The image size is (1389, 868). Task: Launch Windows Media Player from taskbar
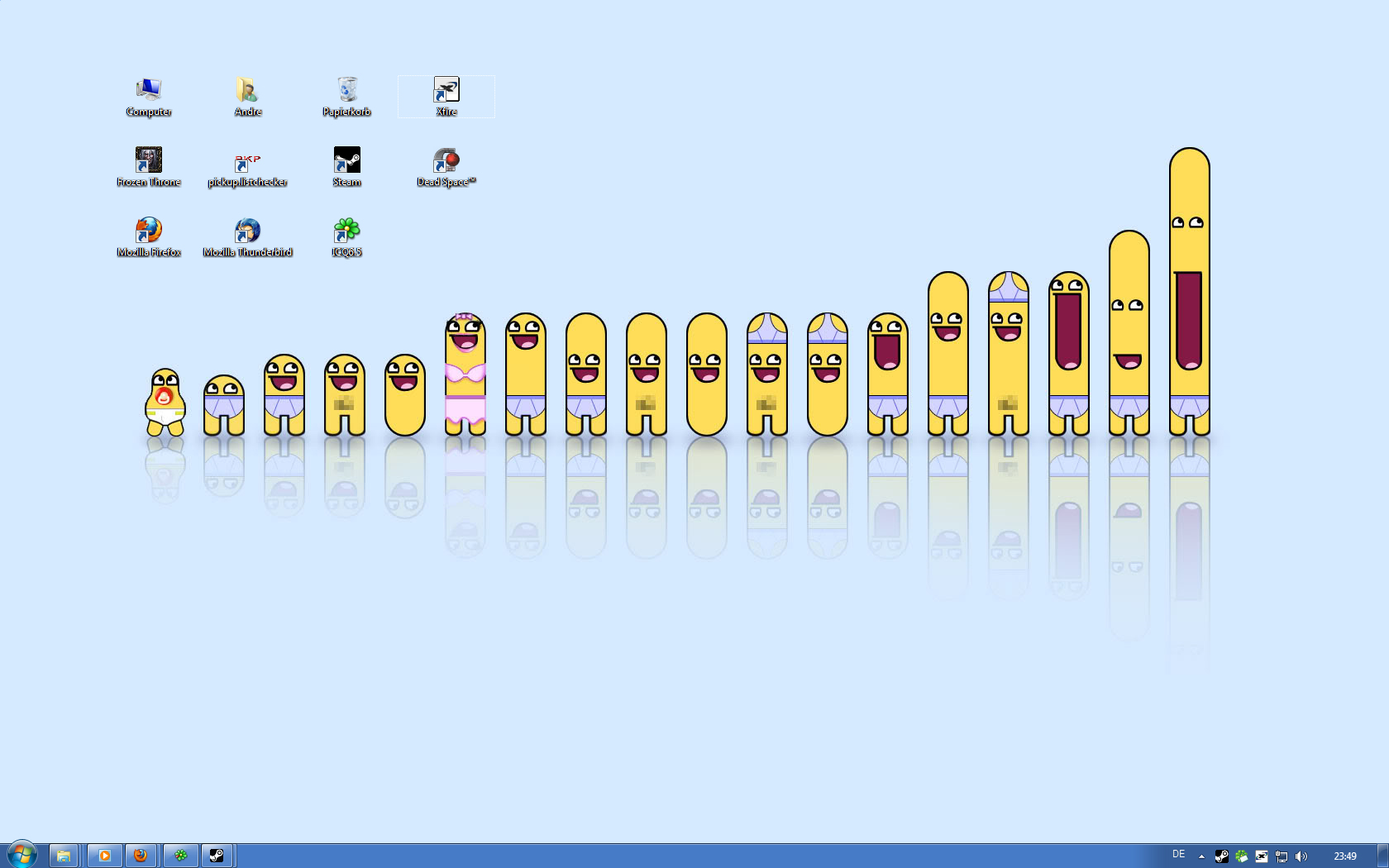point(105,856)
